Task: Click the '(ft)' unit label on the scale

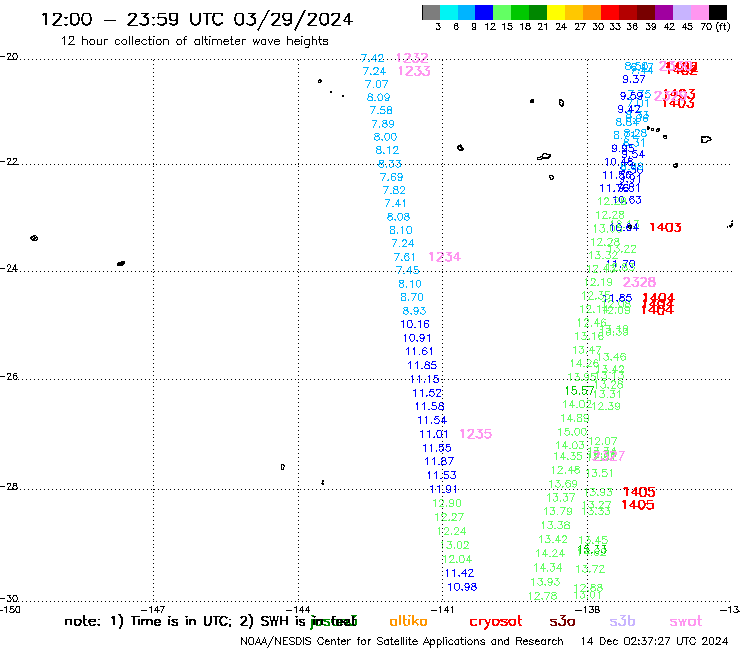Action: pyautogui.click(x=723, y=26)
